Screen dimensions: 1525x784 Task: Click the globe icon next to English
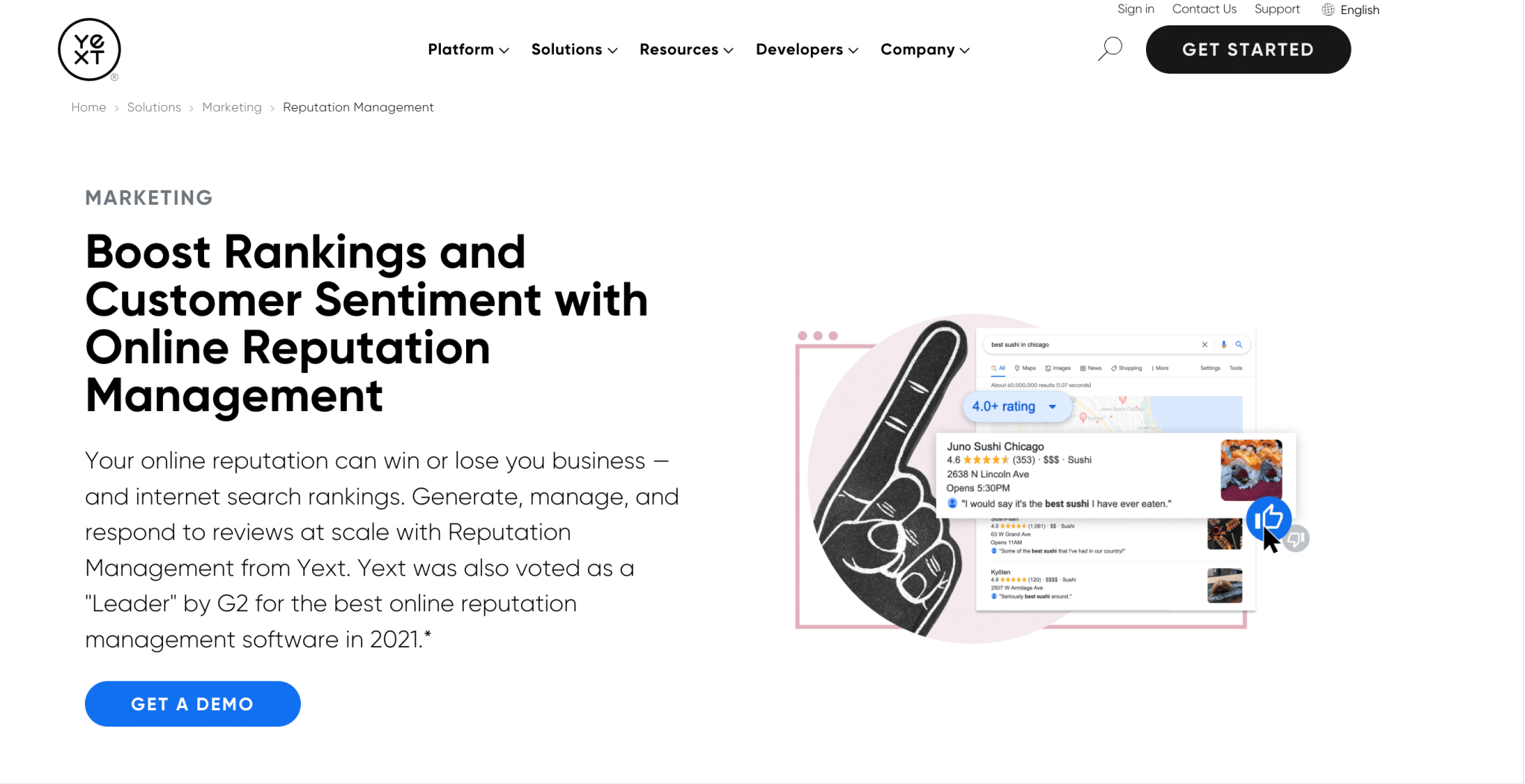1329,9
